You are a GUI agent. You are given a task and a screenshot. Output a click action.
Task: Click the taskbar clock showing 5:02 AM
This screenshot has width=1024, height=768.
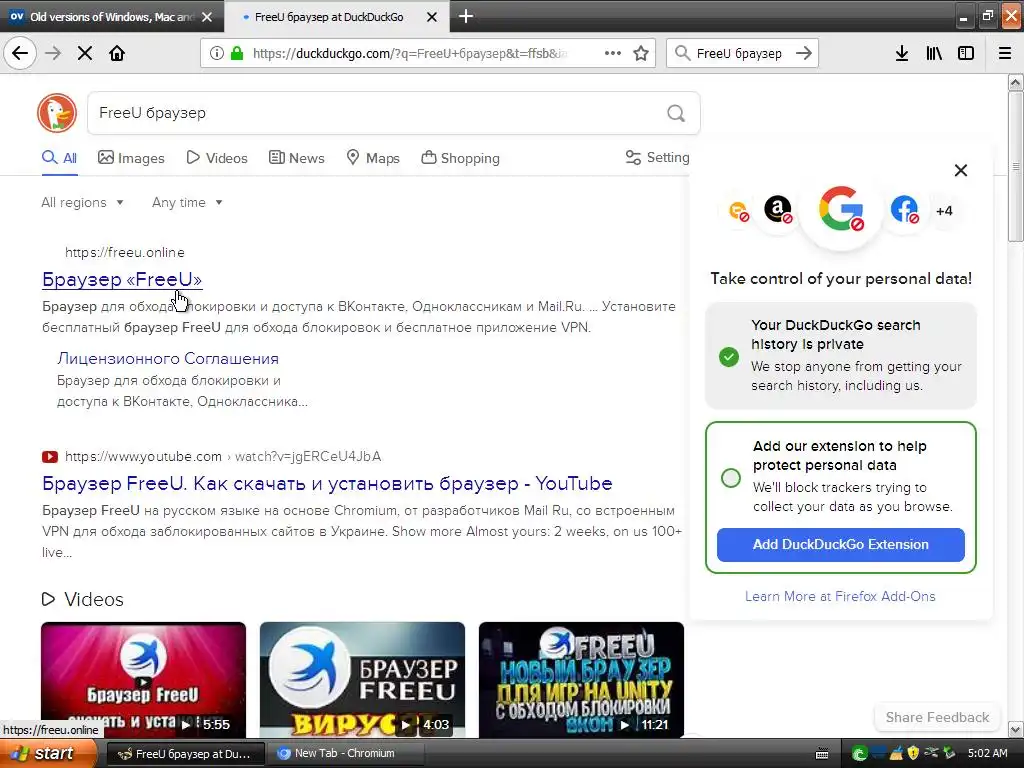[987, 754]
